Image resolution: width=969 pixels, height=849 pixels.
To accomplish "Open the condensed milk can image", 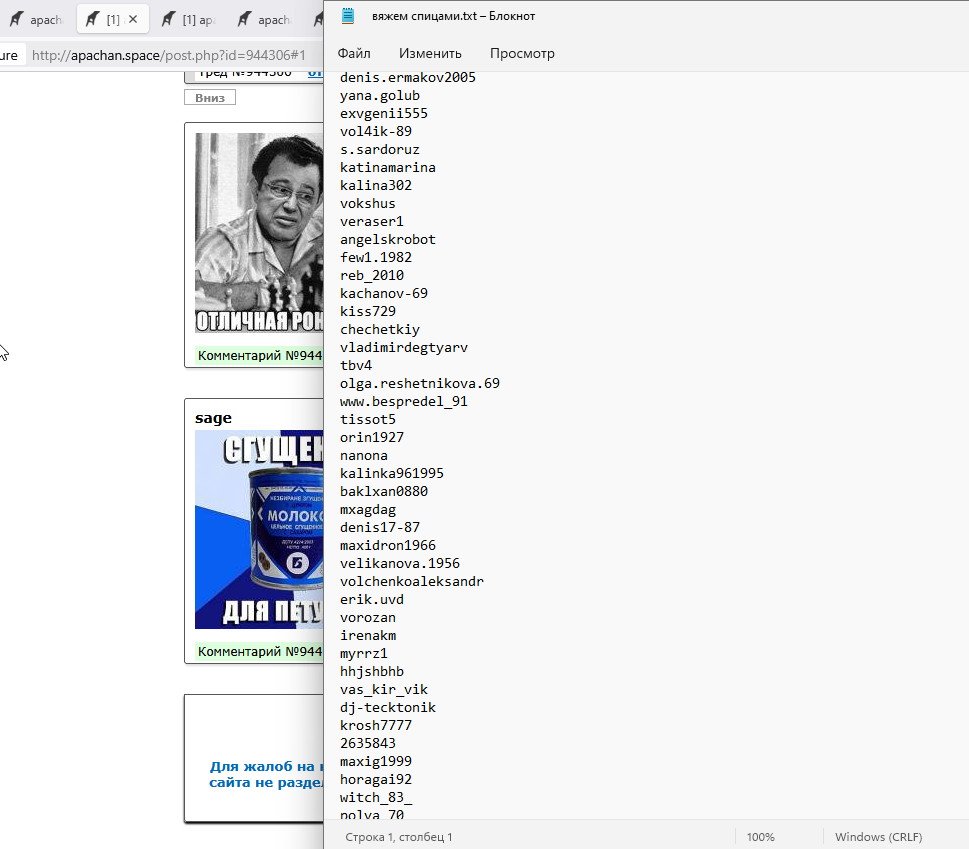I will [259, 530].
